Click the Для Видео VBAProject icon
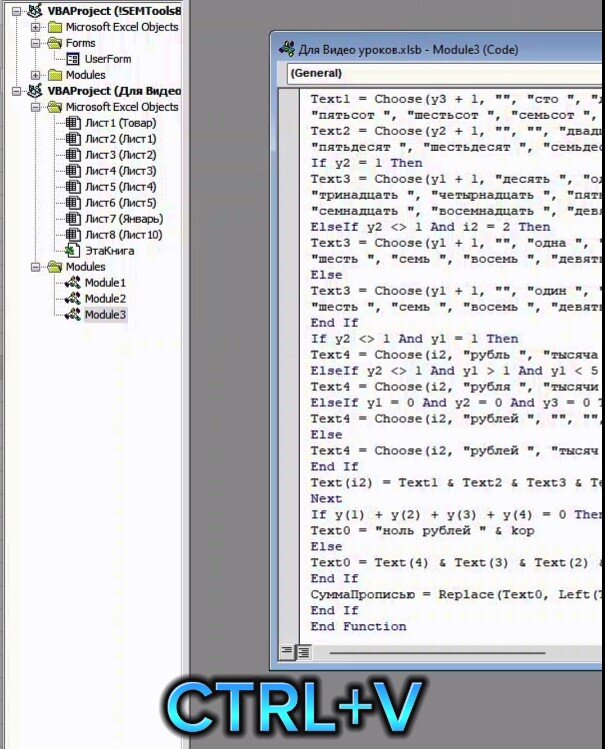Image resolution: width=605 pixels, height=749 pixels. [35, 91]
